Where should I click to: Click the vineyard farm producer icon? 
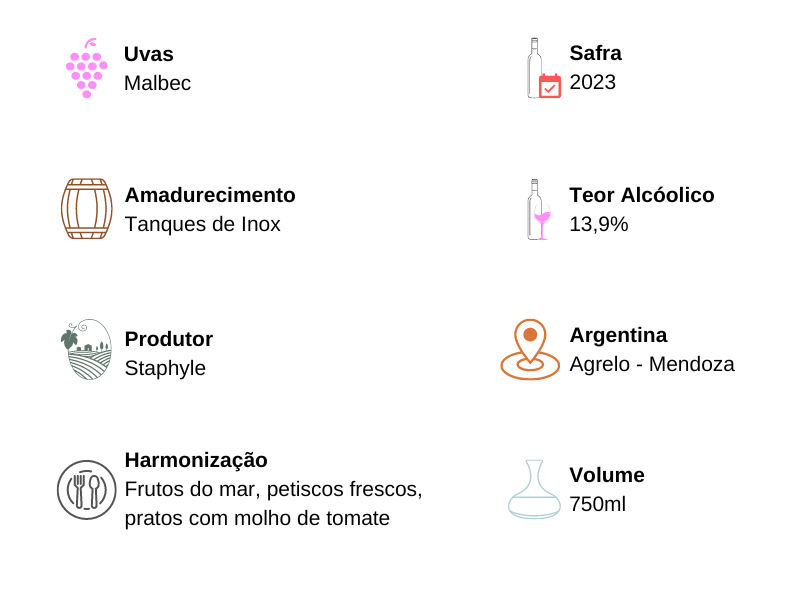pyautogui.click(x=86, y=349)
